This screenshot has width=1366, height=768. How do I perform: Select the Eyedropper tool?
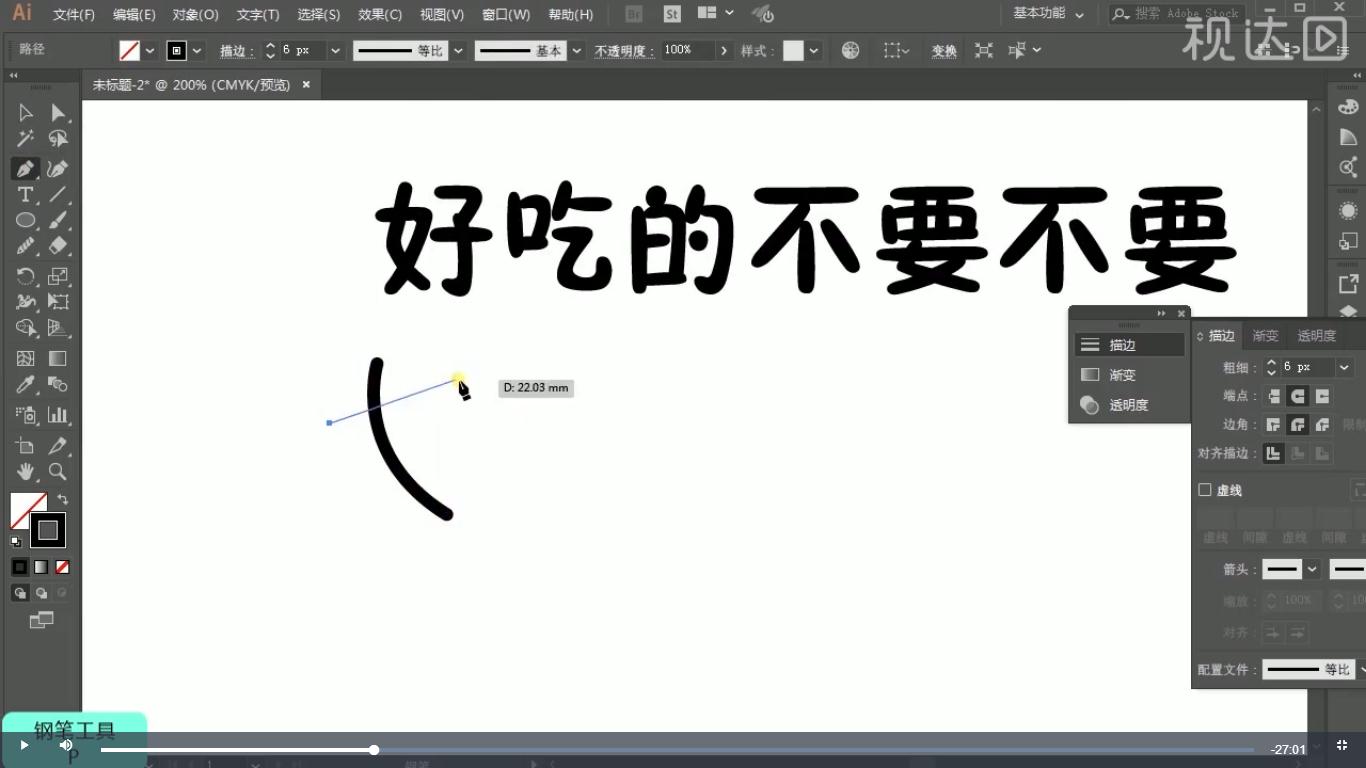(25, 384)
